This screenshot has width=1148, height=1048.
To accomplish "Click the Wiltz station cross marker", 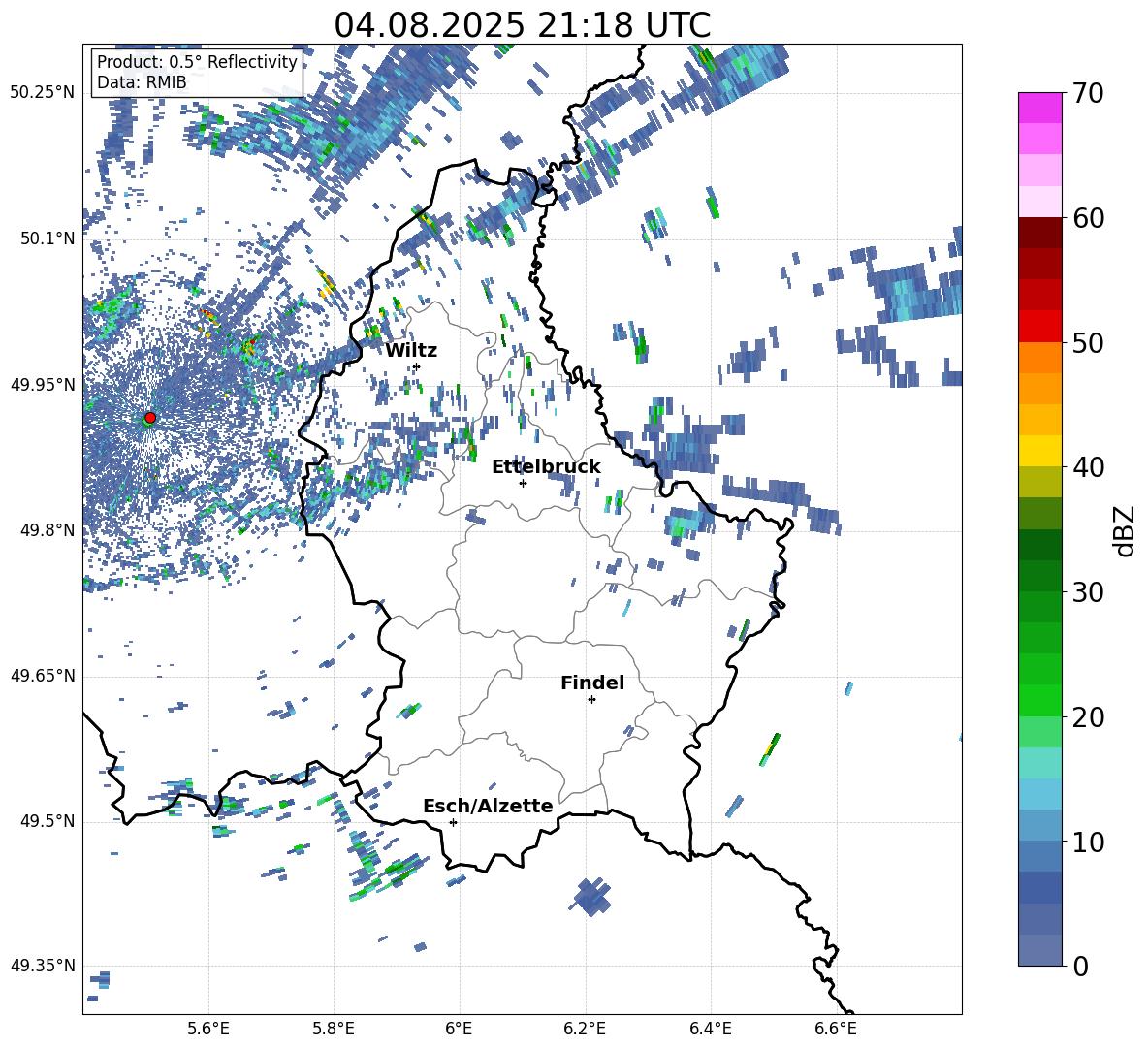I will 417,366.
